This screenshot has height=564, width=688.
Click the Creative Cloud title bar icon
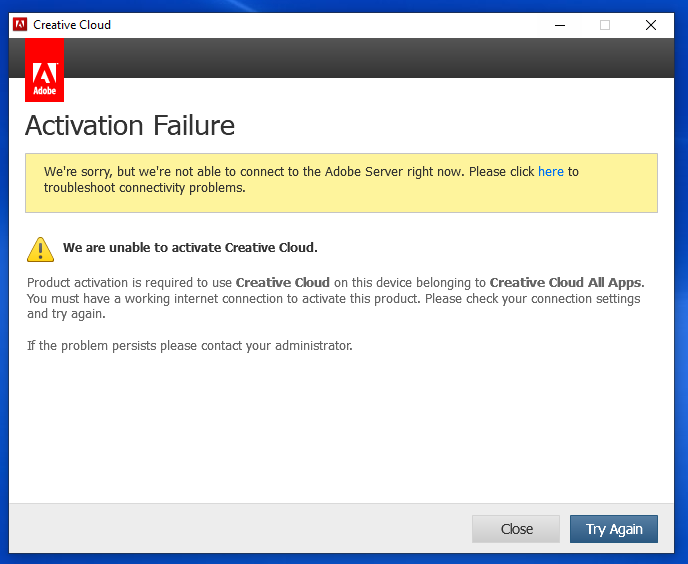tap(20, 25)
